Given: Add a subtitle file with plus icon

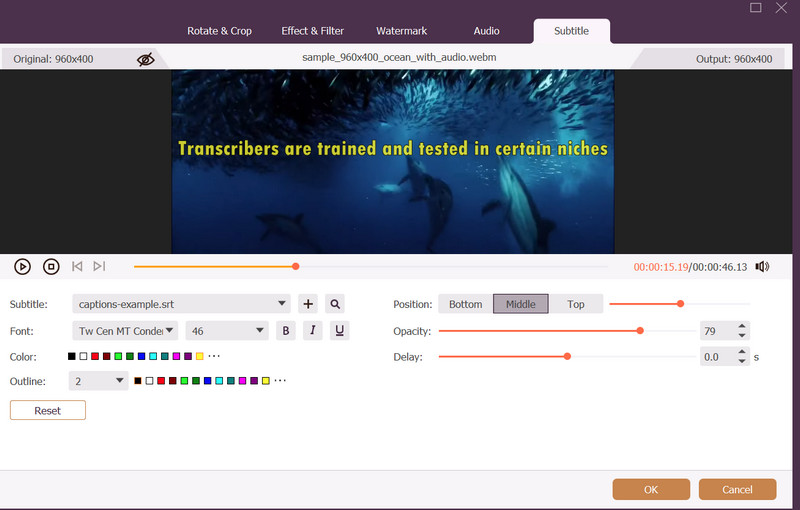Looking at the screenshot, I should click(x=308, y=304).
